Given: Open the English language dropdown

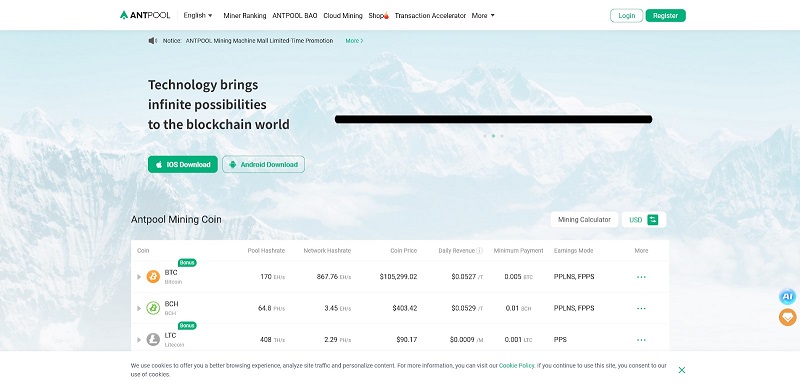Looking at the screenshot, I should pos(198,15).
